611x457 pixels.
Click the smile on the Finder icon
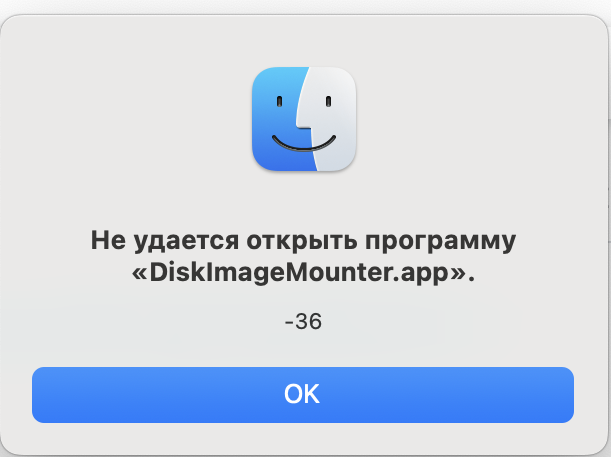(x=304, y=143)
